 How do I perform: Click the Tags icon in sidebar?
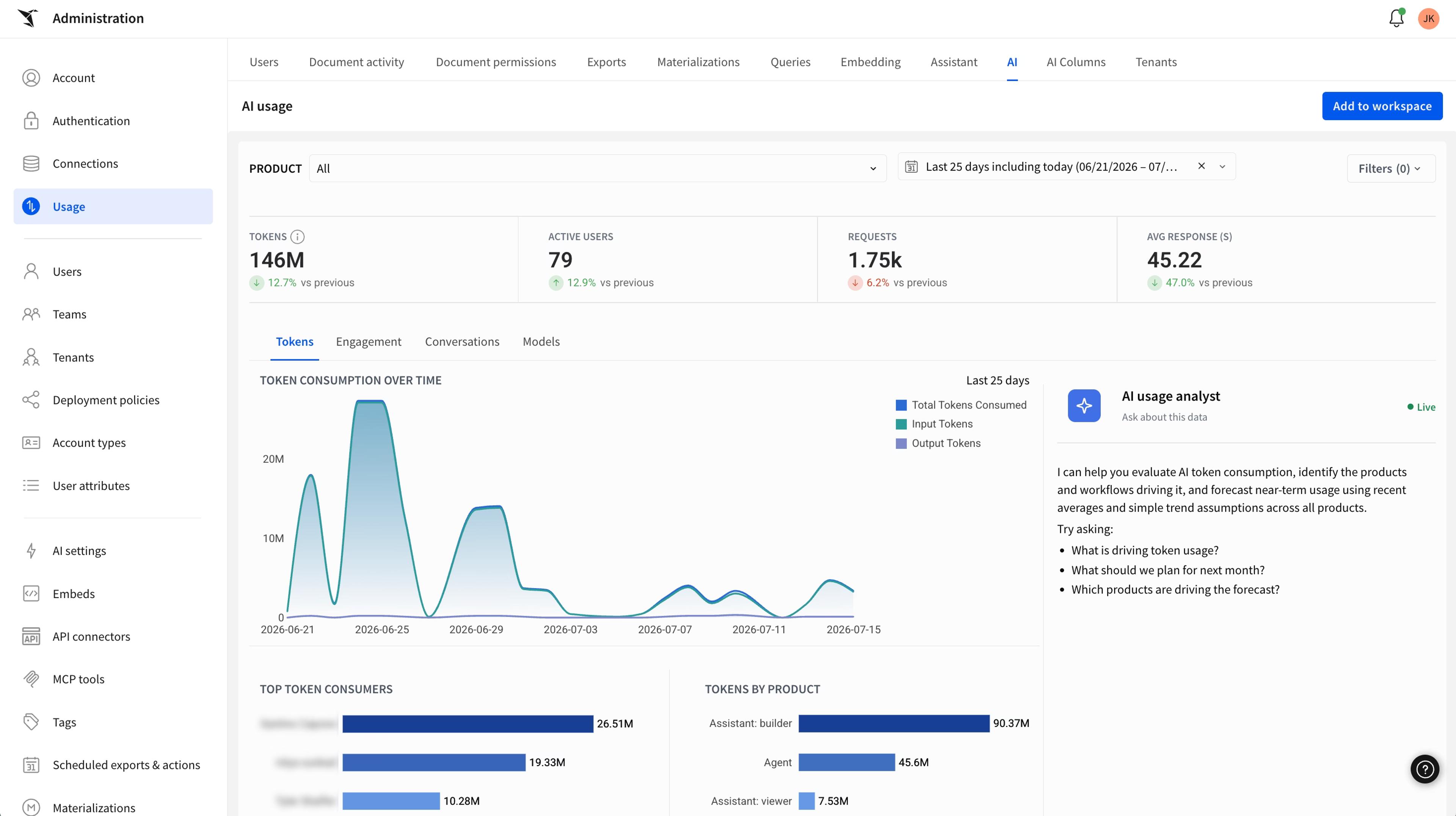31,722
